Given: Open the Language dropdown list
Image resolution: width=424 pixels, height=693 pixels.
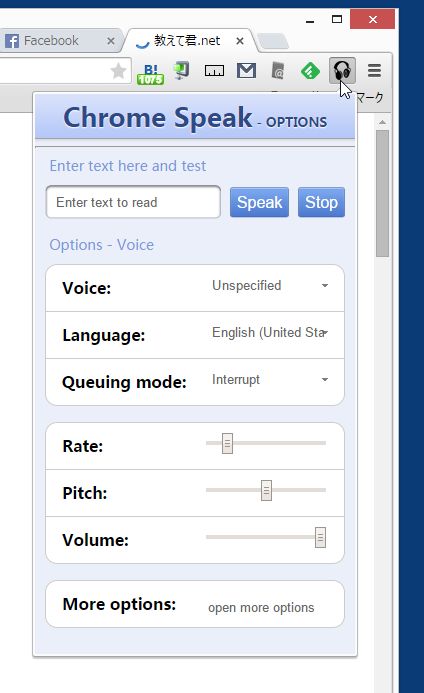Looking at the screenshot, I should tap(270, 332).
